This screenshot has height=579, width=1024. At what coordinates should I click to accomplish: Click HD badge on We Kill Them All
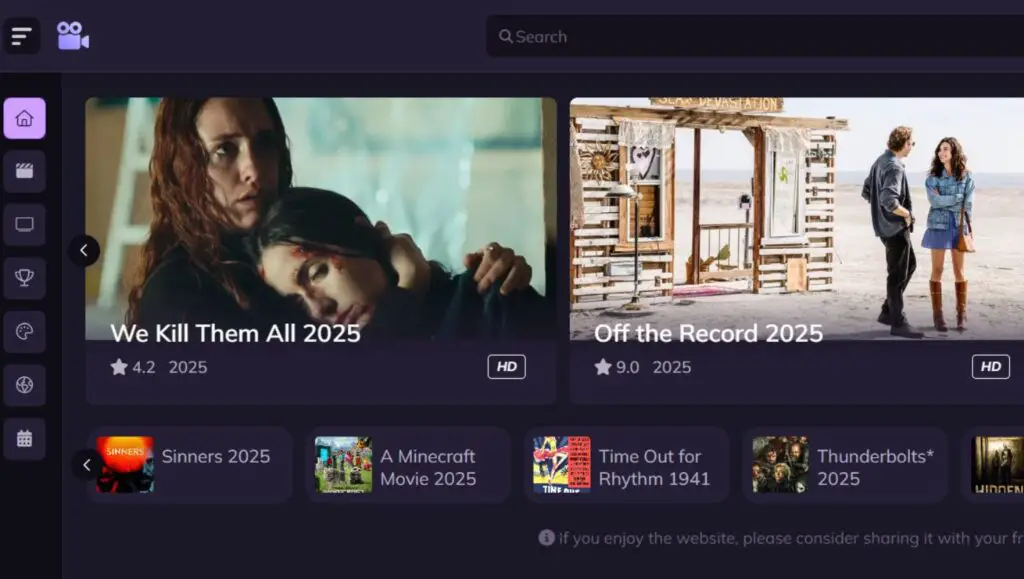[506, 367]
